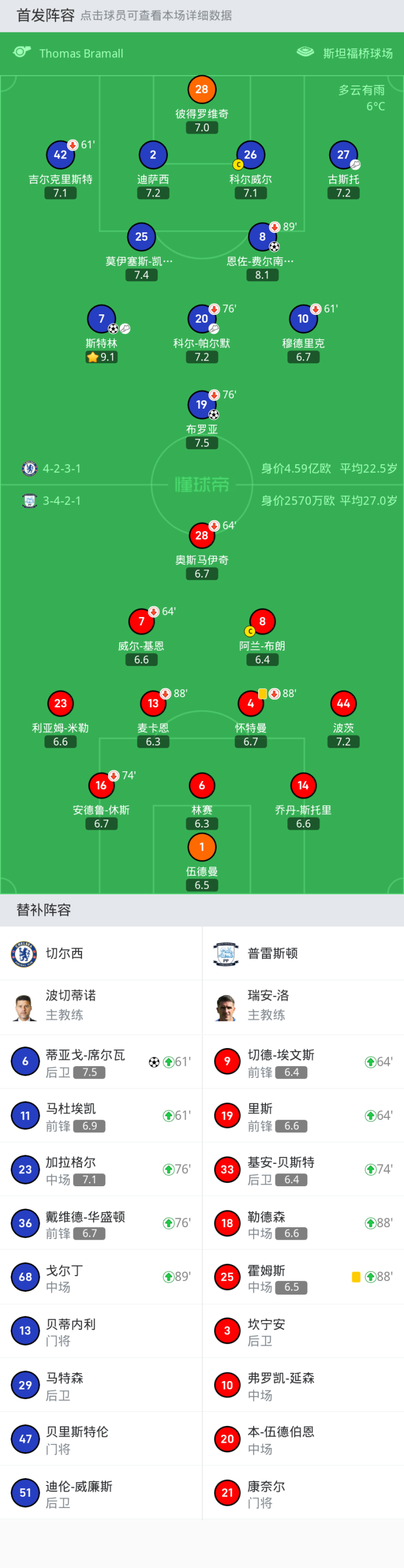The image size is (404, 1568).
Task: Select substitute 加拉格尔's number 23 badge
Action: click(x=25, y=1169)
